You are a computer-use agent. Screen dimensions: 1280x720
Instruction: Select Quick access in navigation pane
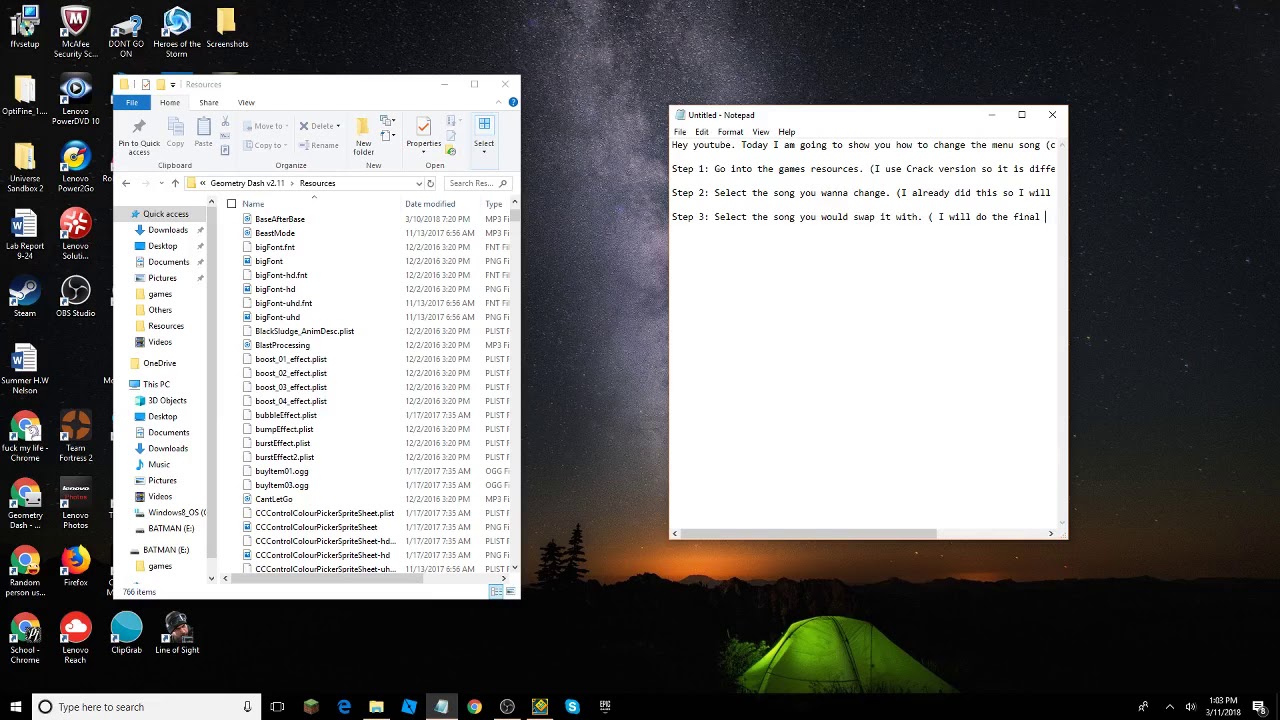coord(165,214)
